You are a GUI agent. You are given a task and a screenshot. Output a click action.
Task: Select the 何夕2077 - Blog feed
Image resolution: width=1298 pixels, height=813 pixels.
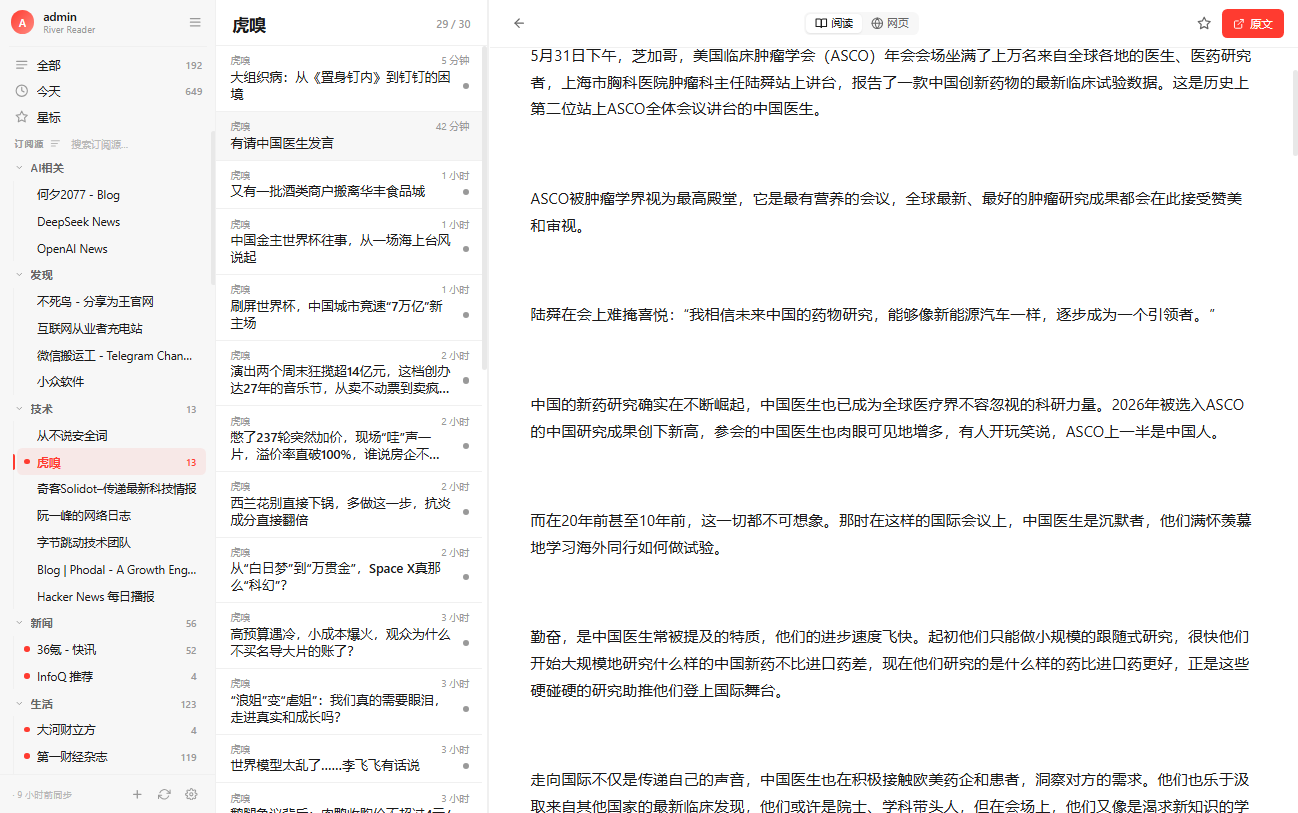click(108, 195)
